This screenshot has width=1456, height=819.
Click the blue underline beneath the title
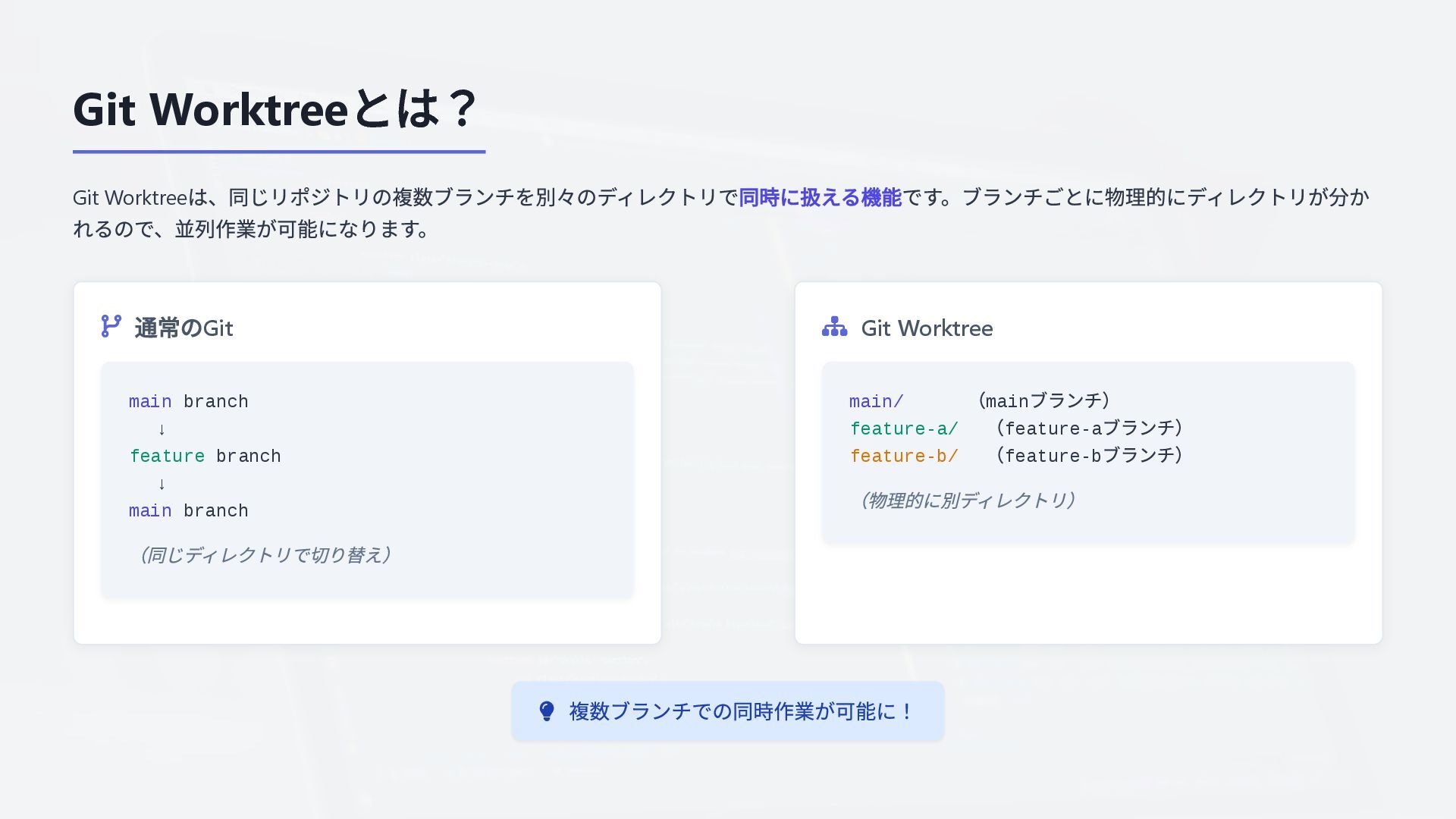278,152
